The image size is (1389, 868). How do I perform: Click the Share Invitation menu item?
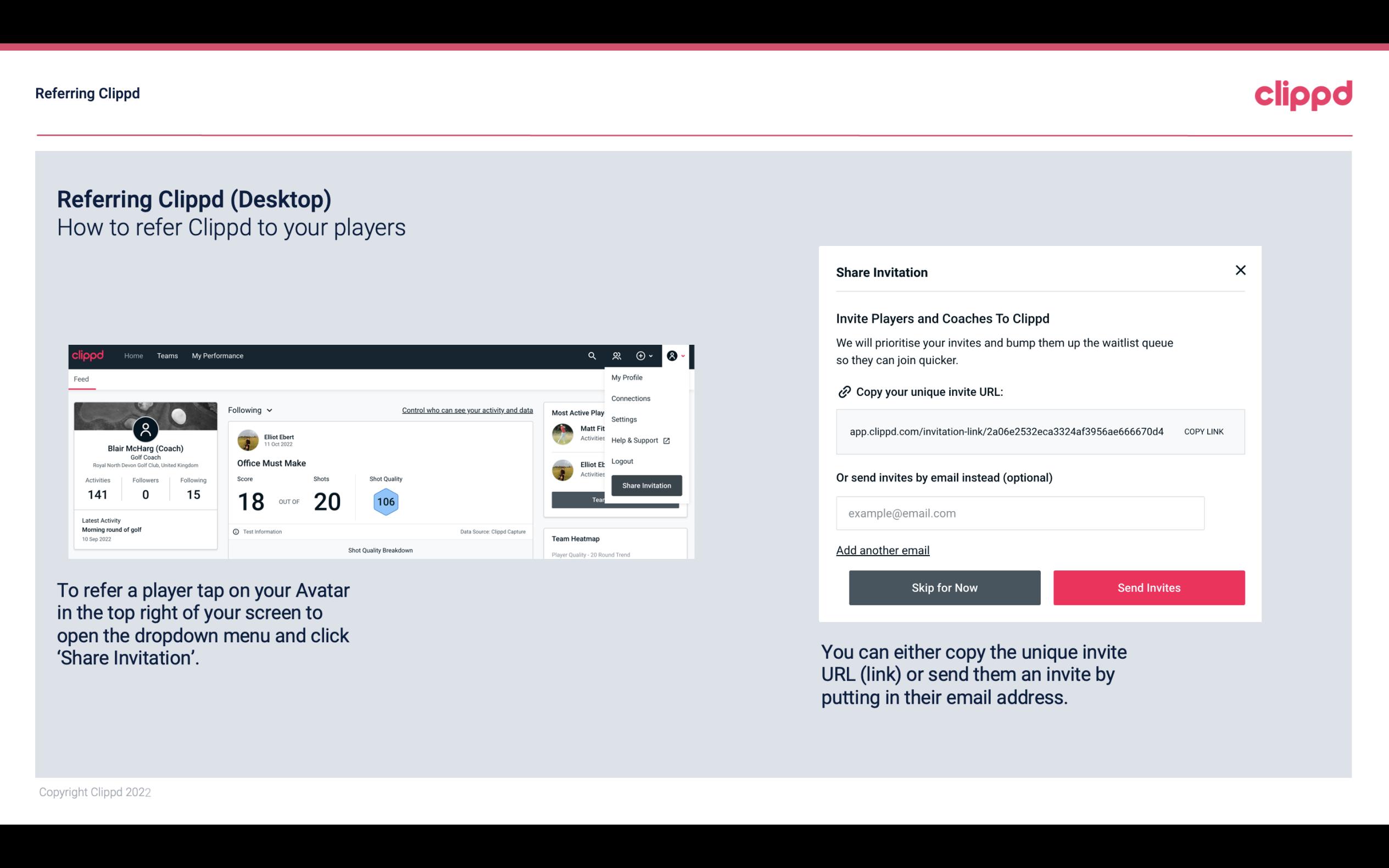[646, 486]
